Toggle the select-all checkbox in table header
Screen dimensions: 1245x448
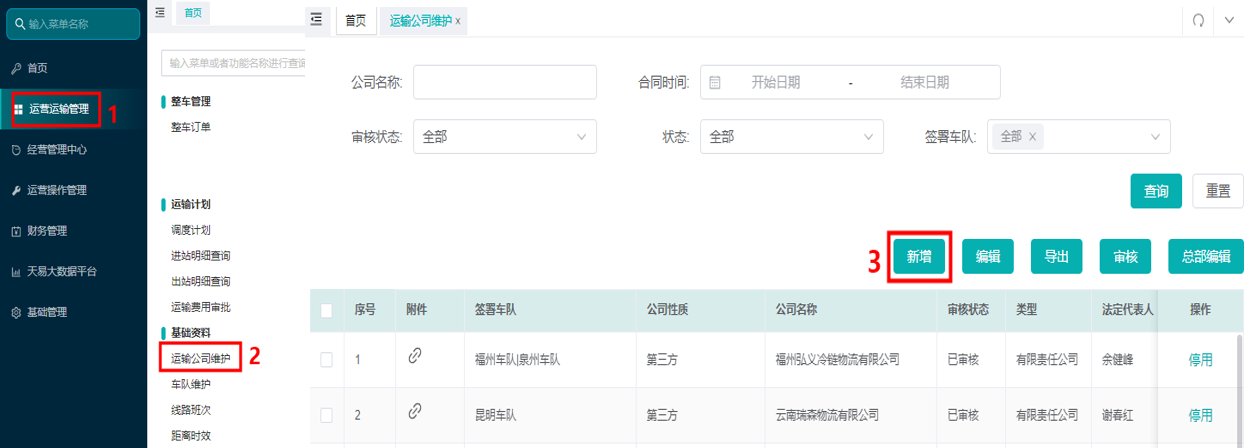tap(326, 311)
